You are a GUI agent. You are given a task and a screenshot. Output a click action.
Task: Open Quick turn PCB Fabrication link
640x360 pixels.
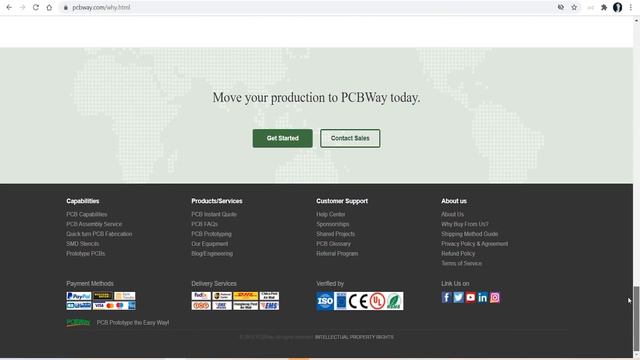coord(99,234)
